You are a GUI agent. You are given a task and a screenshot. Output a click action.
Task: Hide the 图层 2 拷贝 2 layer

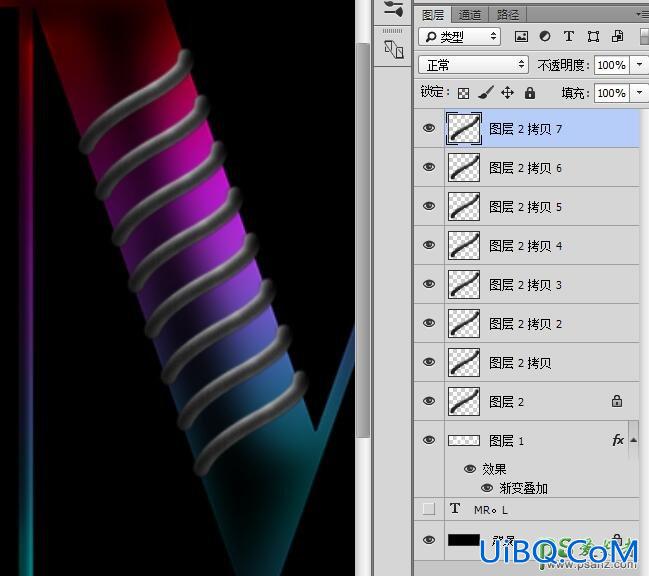429,322
